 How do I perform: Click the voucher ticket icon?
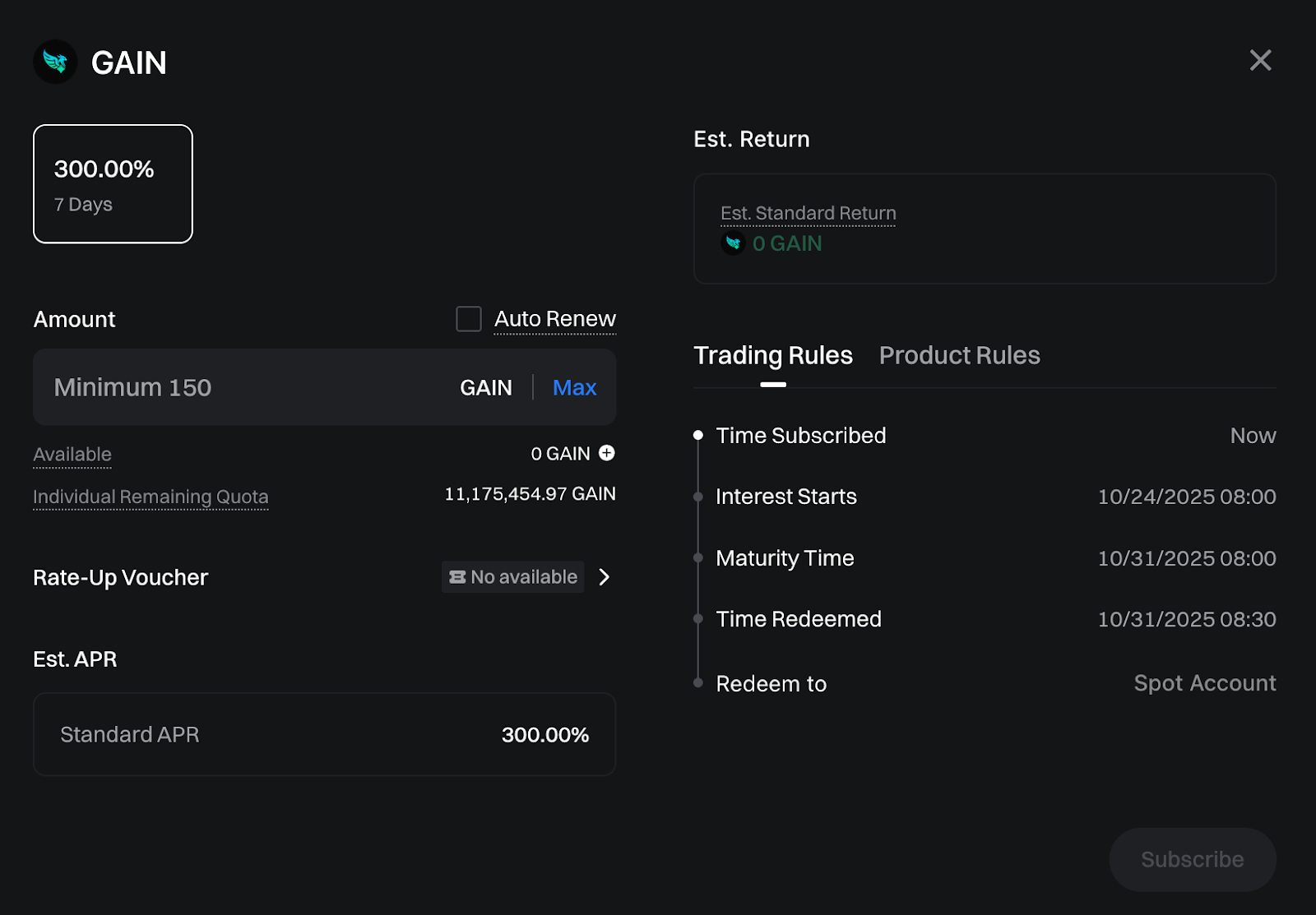coord(457,577)
